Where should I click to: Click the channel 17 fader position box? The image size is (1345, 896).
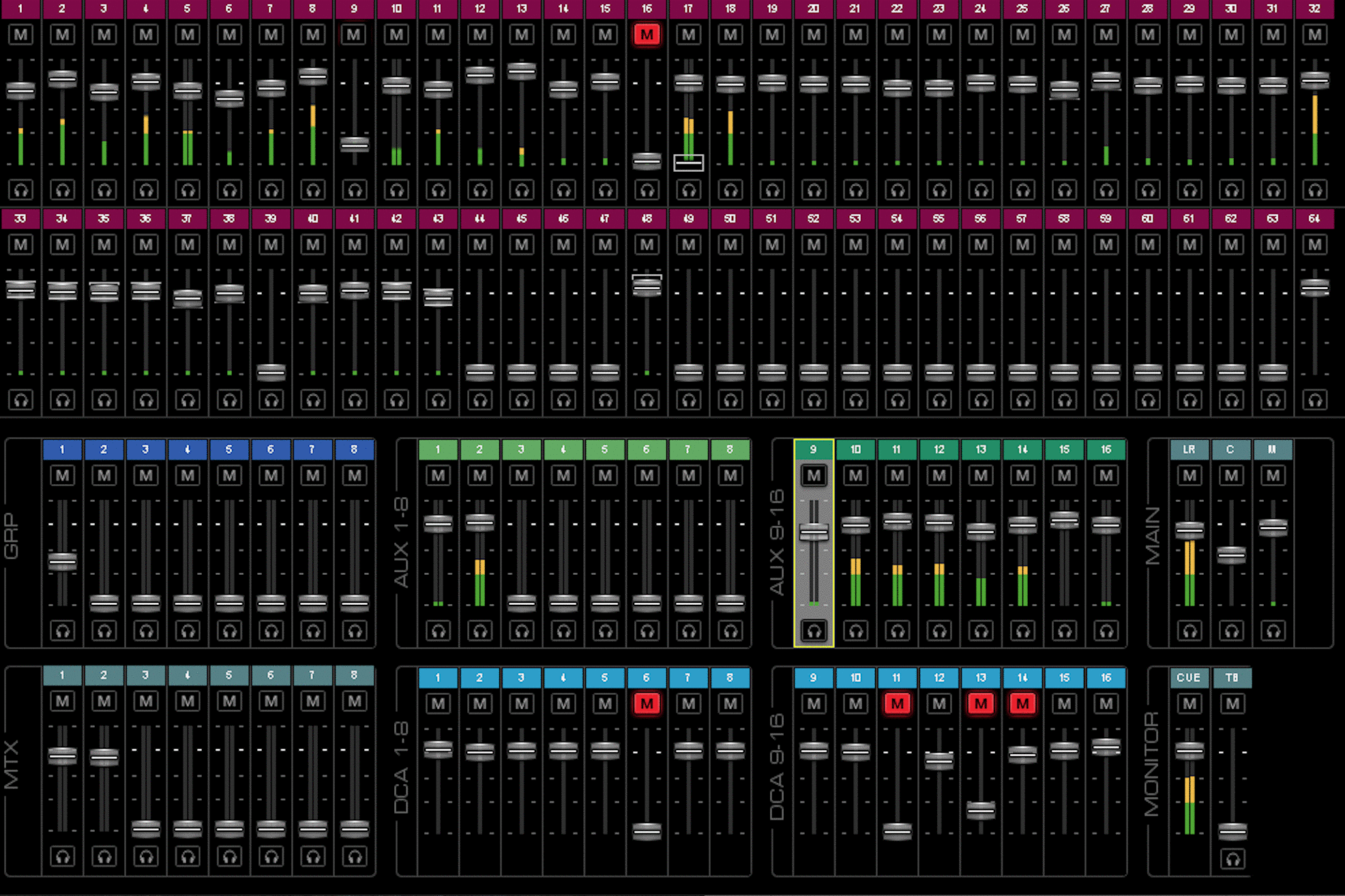point(688,162)
